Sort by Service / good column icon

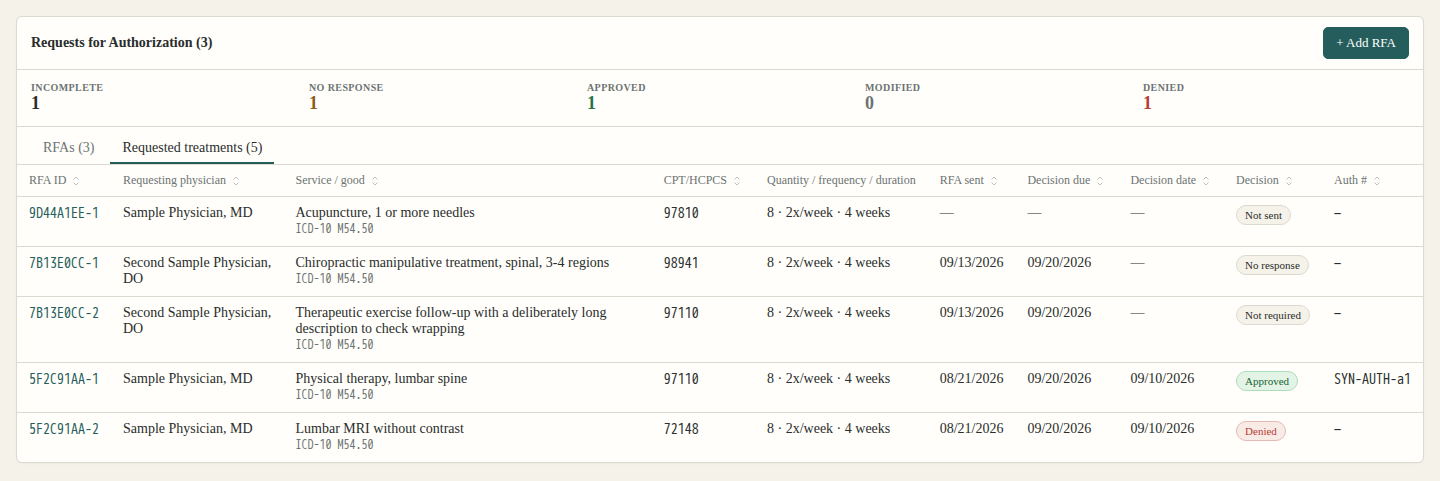coord(375,181)
